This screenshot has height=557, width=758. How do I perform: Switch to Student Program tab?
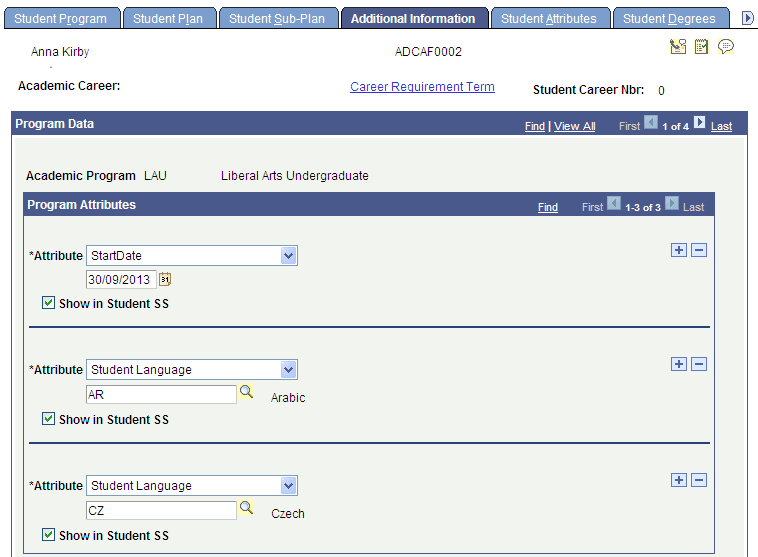(x=61, y=18)
